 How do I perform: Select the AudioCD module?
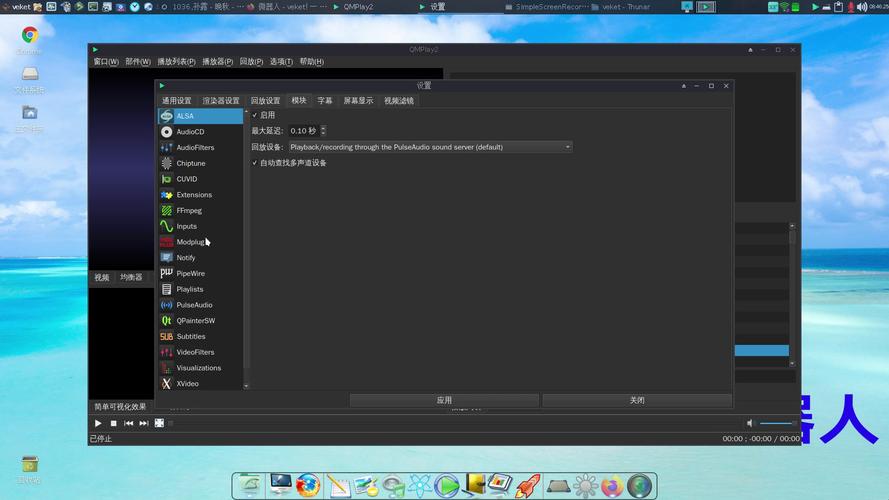click(201, 132)
